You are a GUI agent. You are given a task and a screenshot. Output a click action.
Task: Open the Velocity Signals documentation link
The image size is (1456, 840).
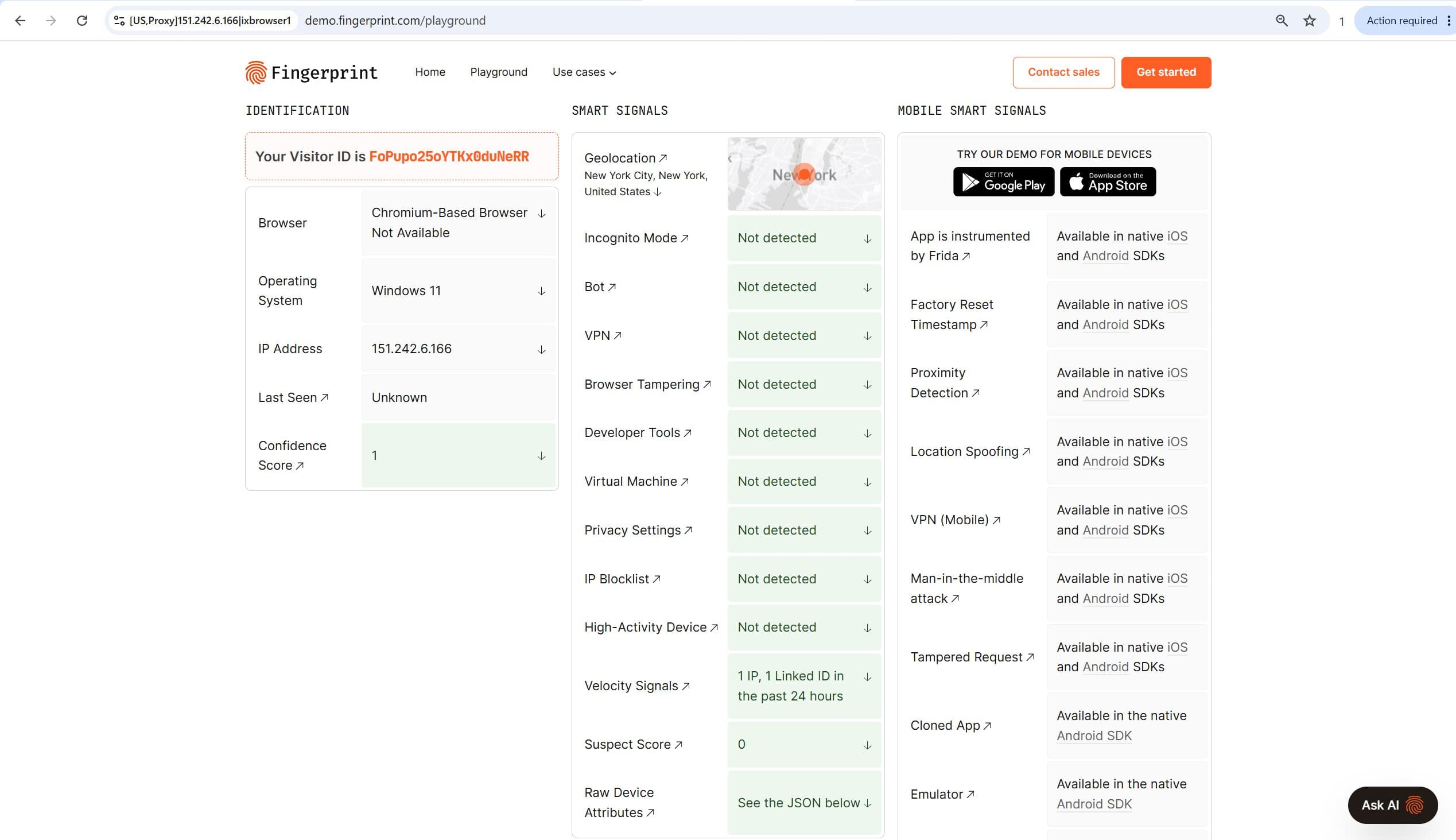point(637,686)
